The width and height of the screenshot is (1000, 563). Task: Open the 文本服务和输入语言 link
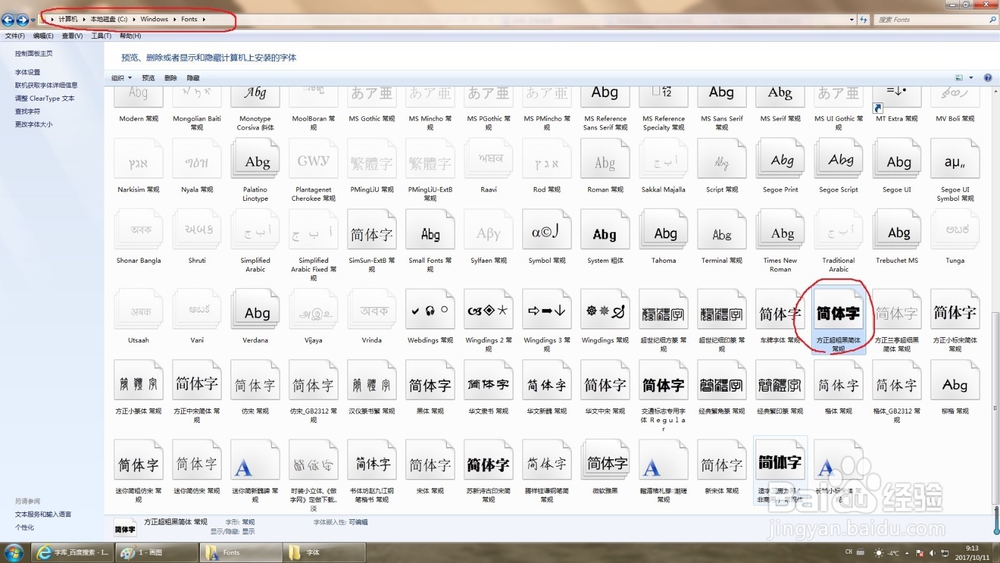coord(43,514)
